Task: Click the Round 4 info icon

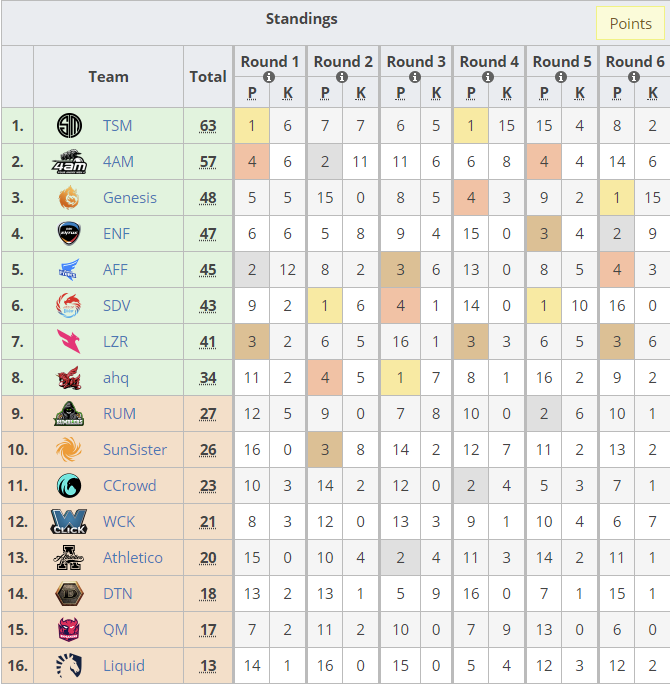Action: pyautogui.click(x=488, y=77)
